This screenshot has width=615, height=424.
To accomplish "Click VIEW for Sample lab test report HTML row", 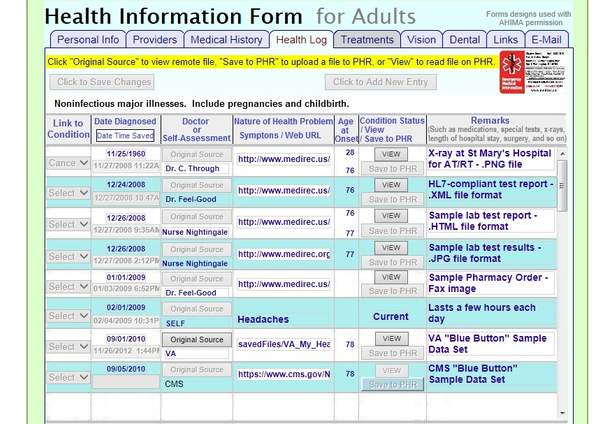I will point(391,216).
